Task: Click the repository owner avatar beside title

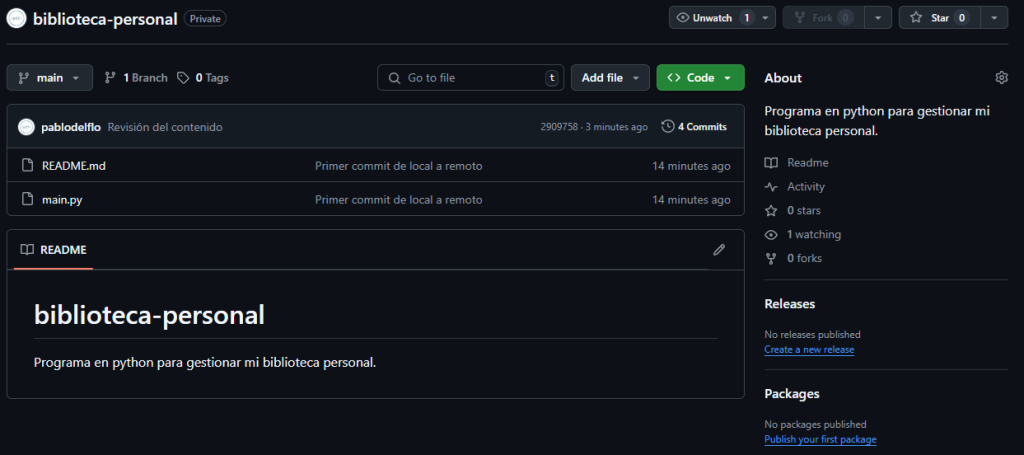Action: coord(17,18)
